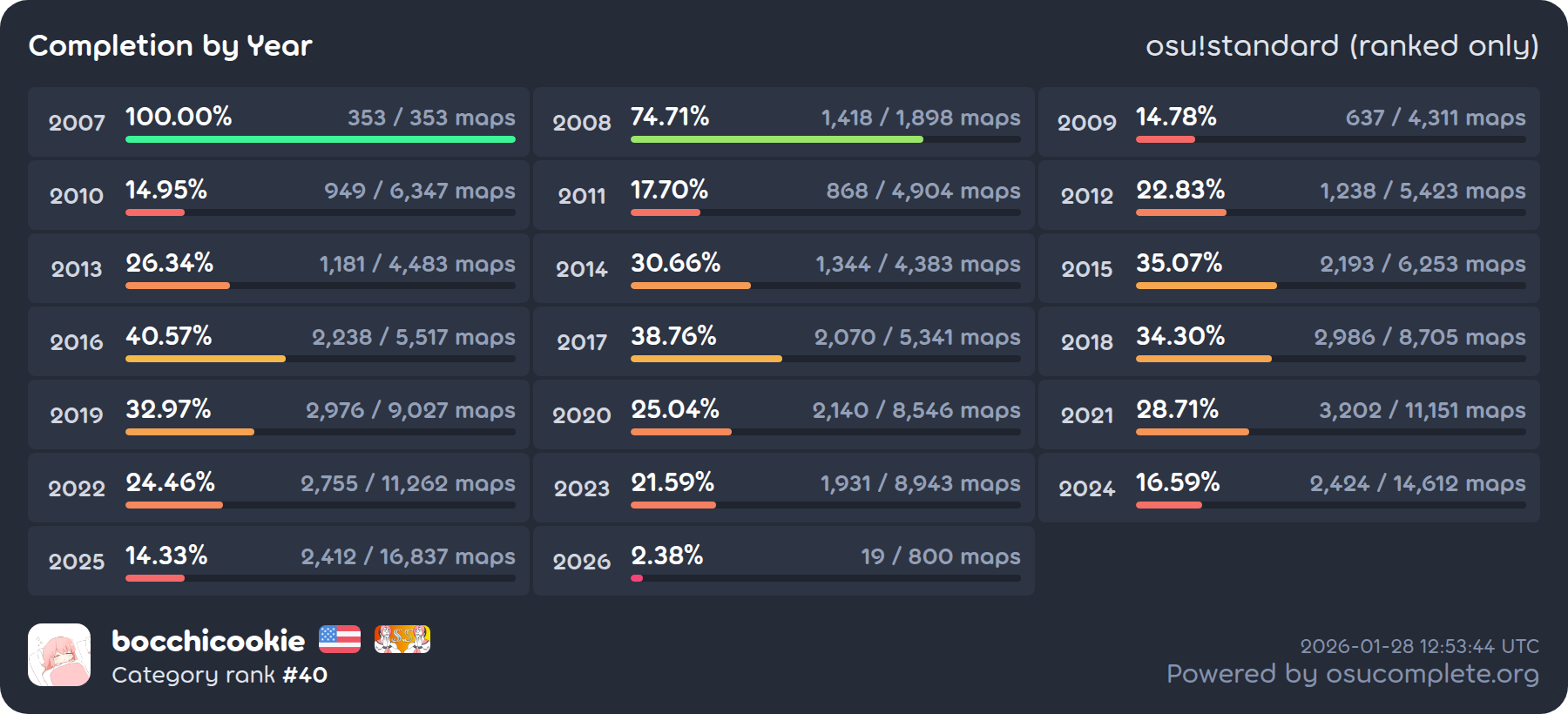The height and width of the screenshot is (714, 1568).
Task: Click the 2025 progress bar
Action: point(320,578)
